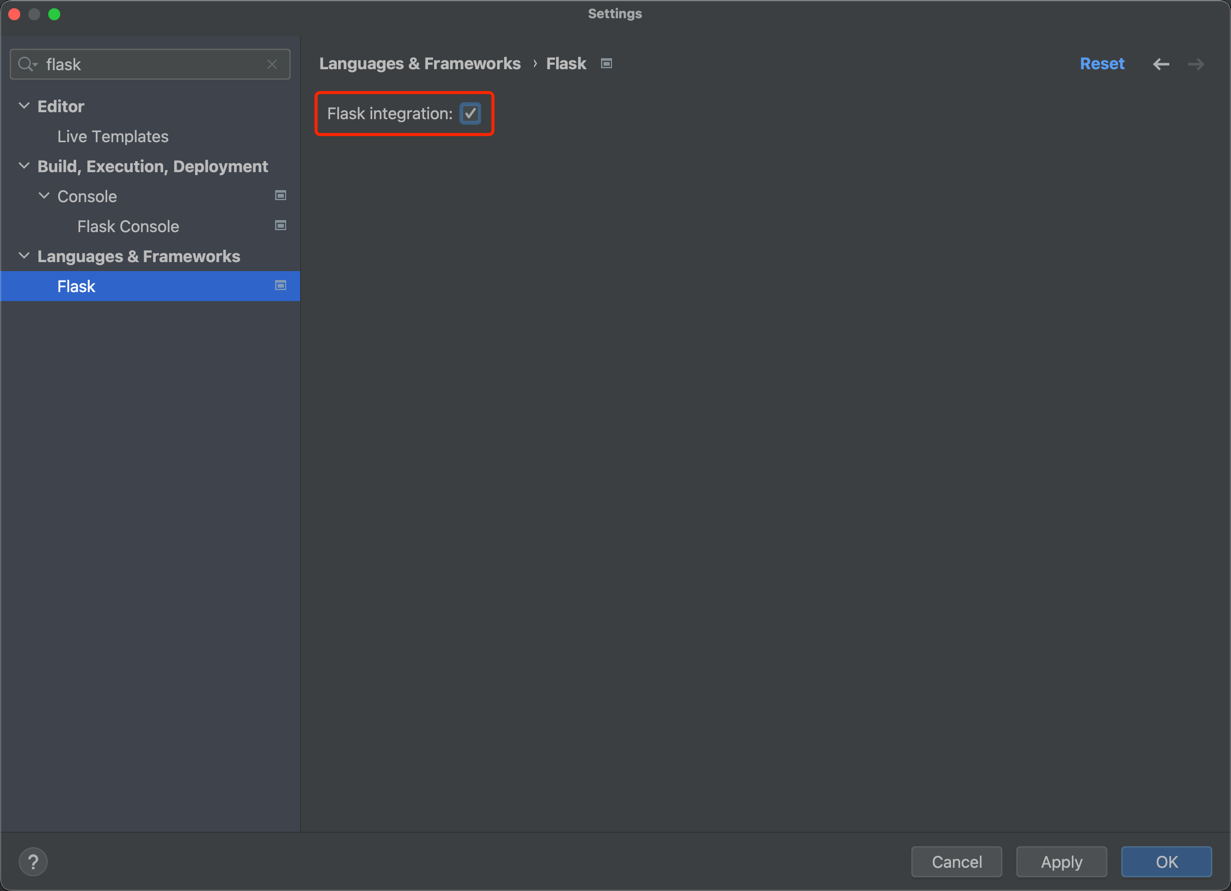This screenshot has width=1231, height=891.
Task: Click the green maximize window button
Action: click(54, 14)
